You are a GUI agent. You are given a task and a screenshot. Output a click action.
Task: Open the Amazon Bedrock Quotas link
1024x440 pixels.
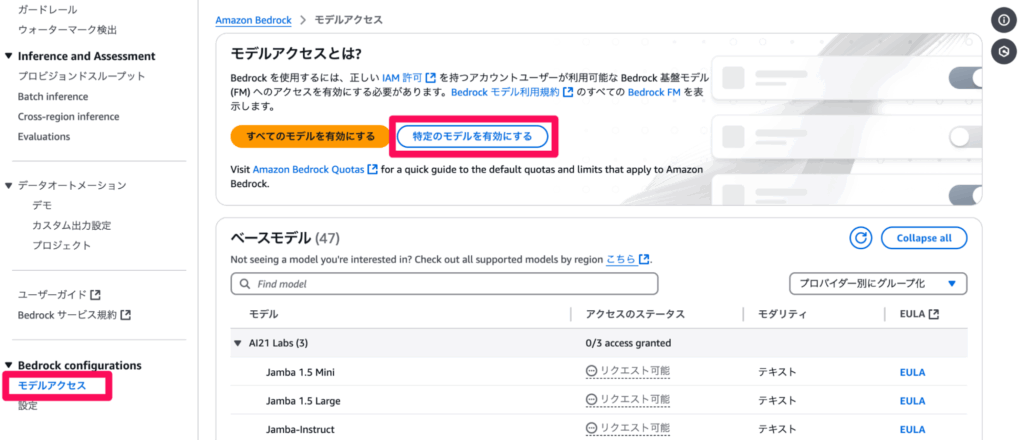308,169
